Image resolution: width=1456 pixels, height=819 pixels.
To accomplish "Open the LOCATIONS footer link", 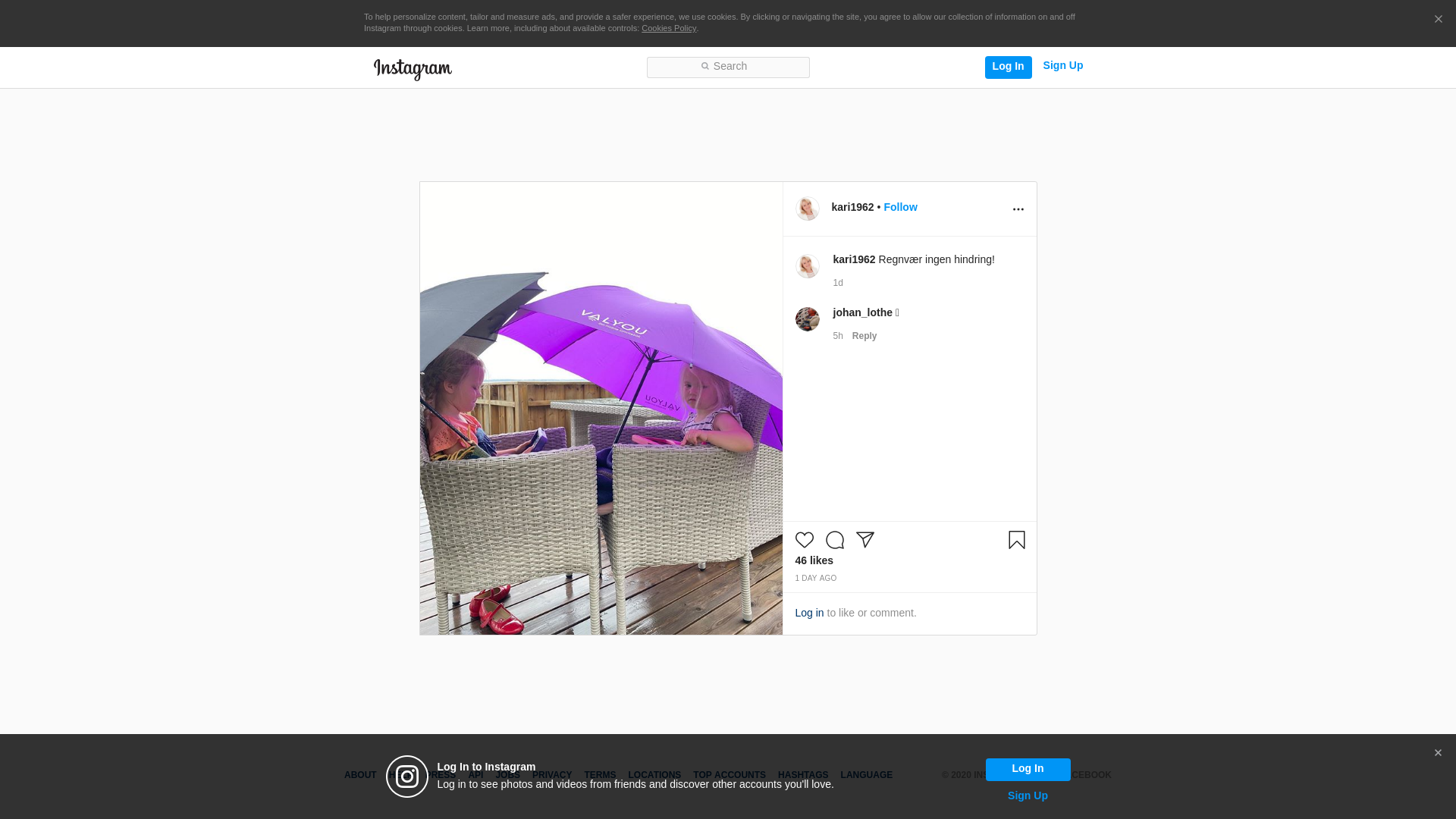I will tap(654, 775).
